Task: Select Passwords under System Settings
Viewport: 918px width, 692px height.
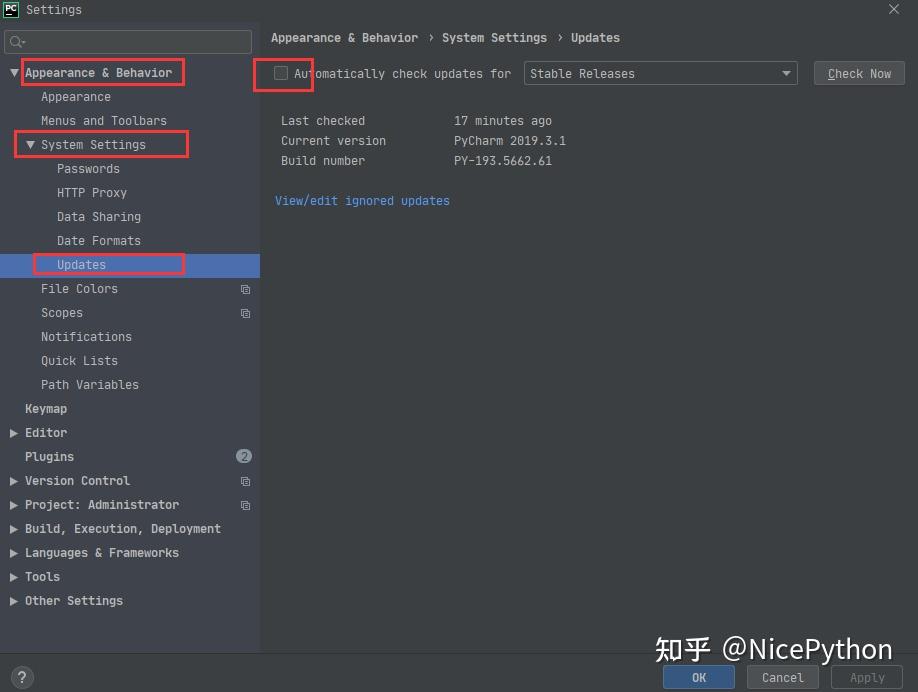Action: point(88,169)
